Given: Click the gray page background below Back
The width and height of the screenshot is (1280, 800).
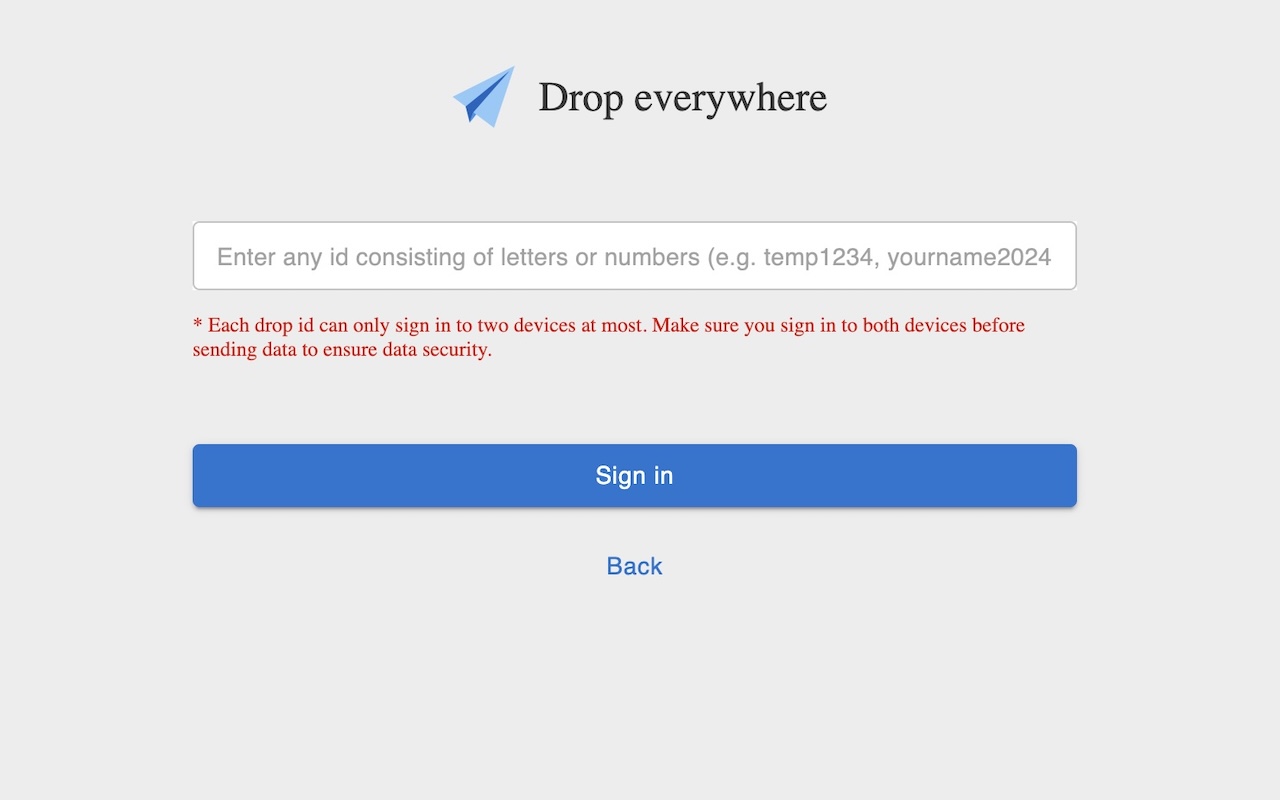Looking at the screenshot, I should (634, 690).
